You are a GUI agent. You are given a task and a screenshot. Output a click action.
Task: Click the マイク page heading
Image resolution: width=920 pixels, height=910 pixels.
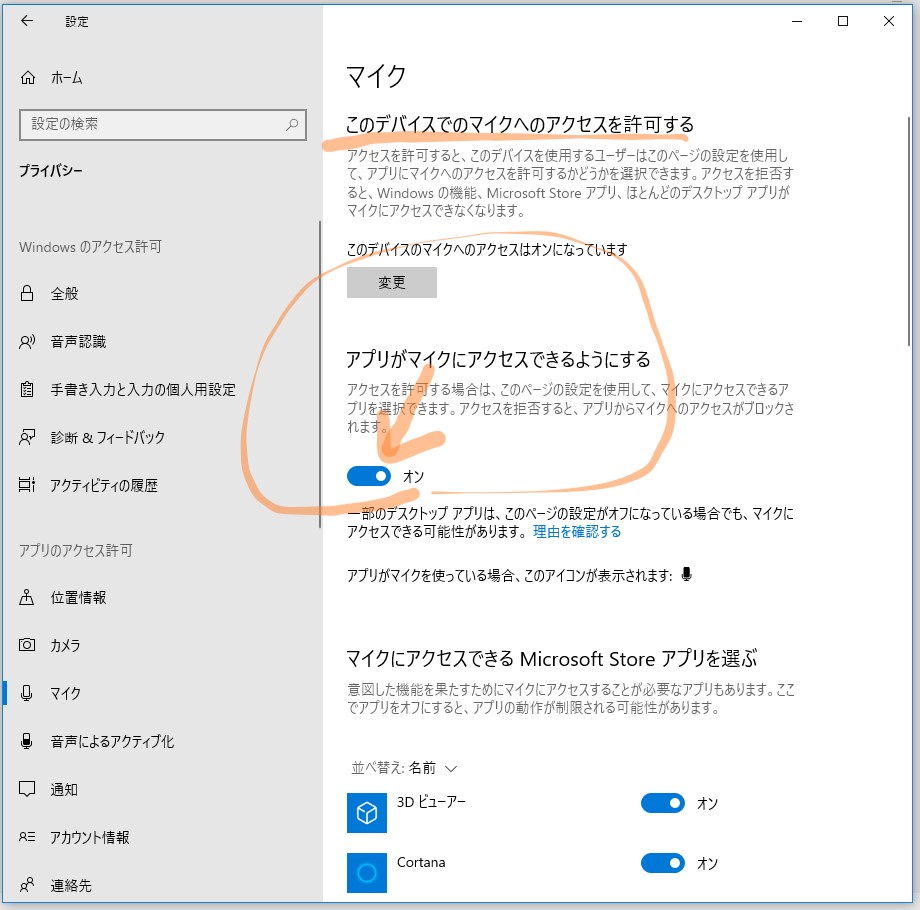[x=376, y=76]
